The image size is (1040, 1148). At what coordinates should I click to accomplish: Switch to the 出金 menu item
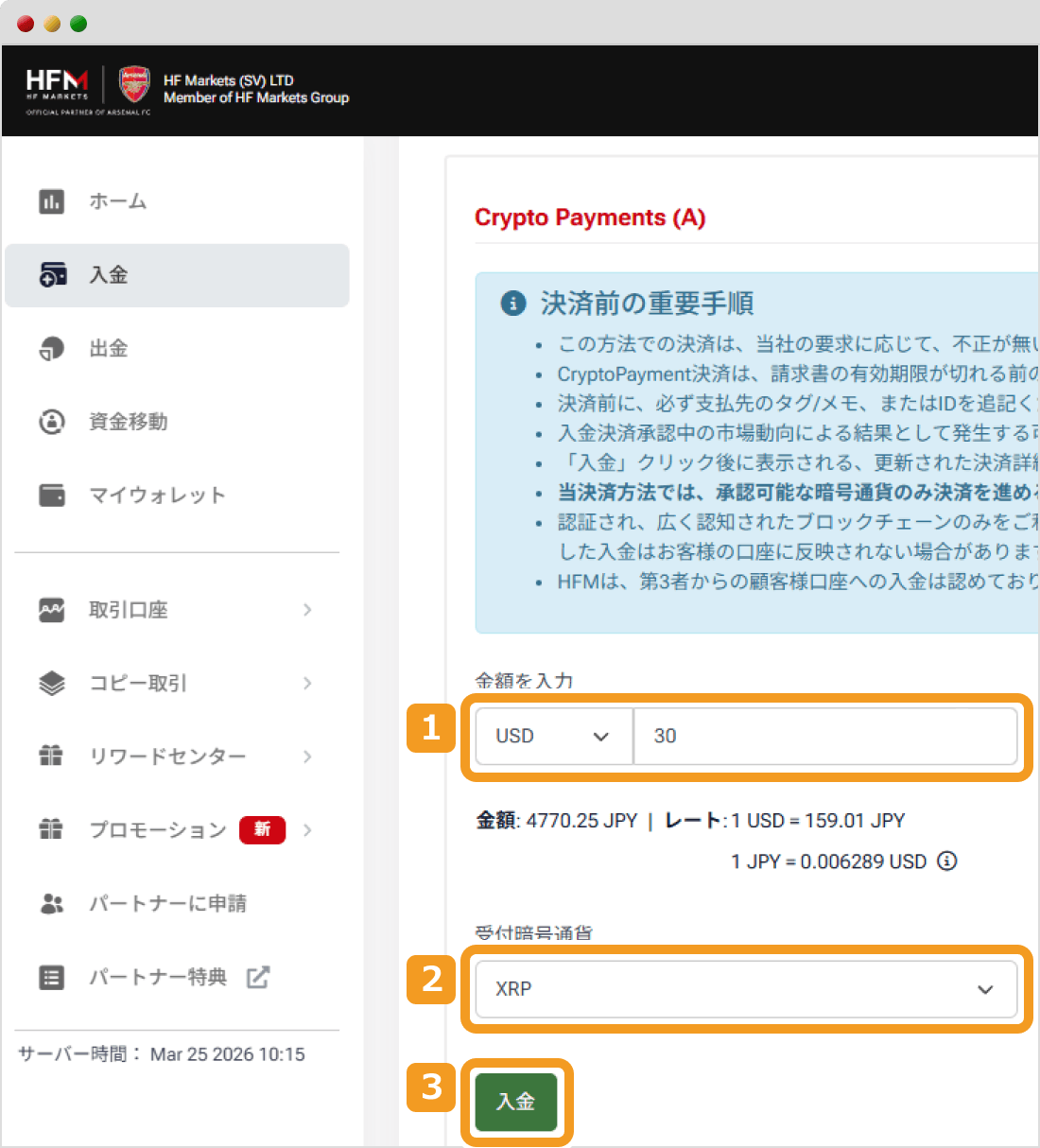(x=109, y=348)
